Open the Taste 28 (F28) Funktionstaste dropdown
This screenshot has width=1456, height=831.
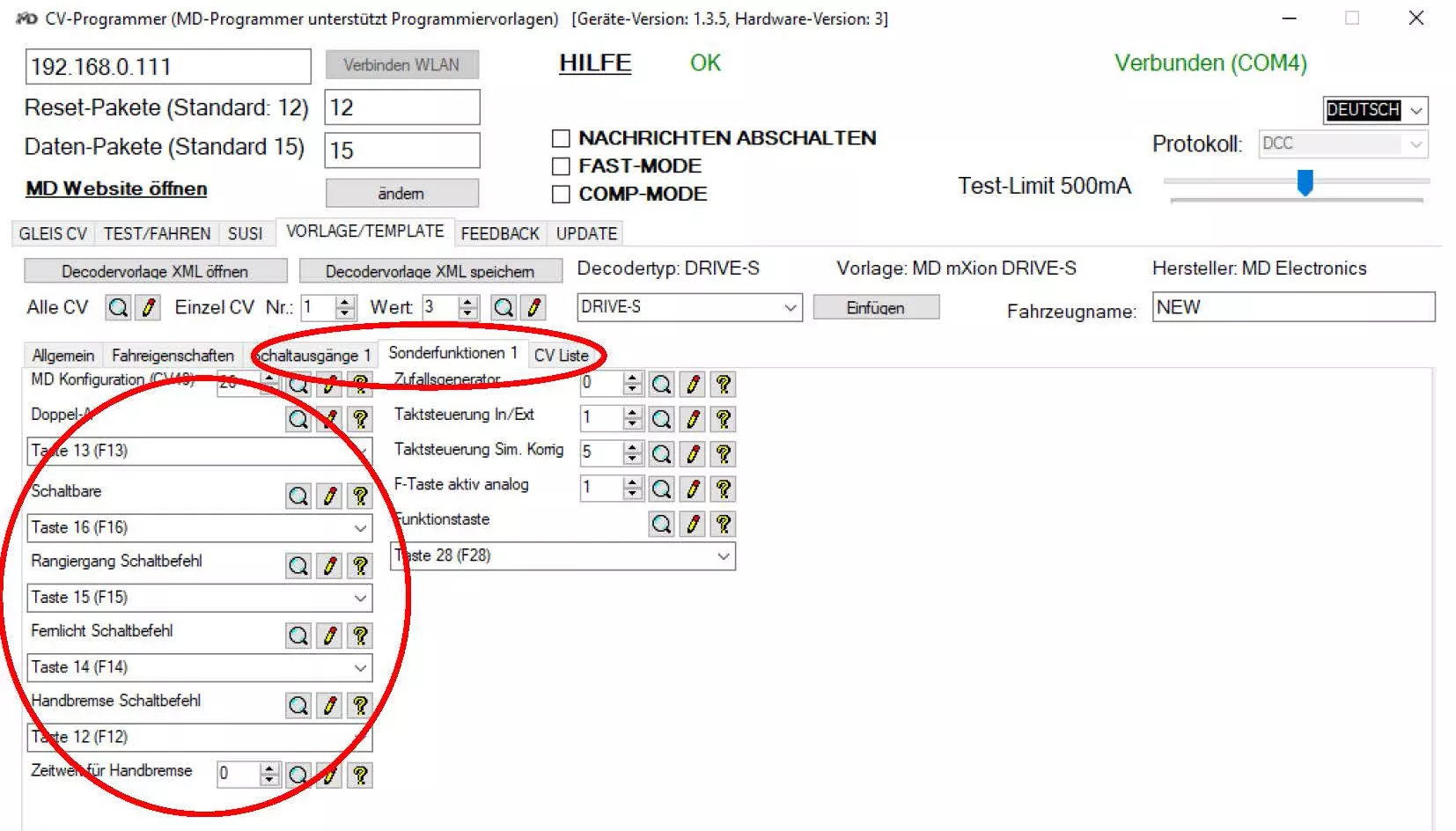(723, 556)
